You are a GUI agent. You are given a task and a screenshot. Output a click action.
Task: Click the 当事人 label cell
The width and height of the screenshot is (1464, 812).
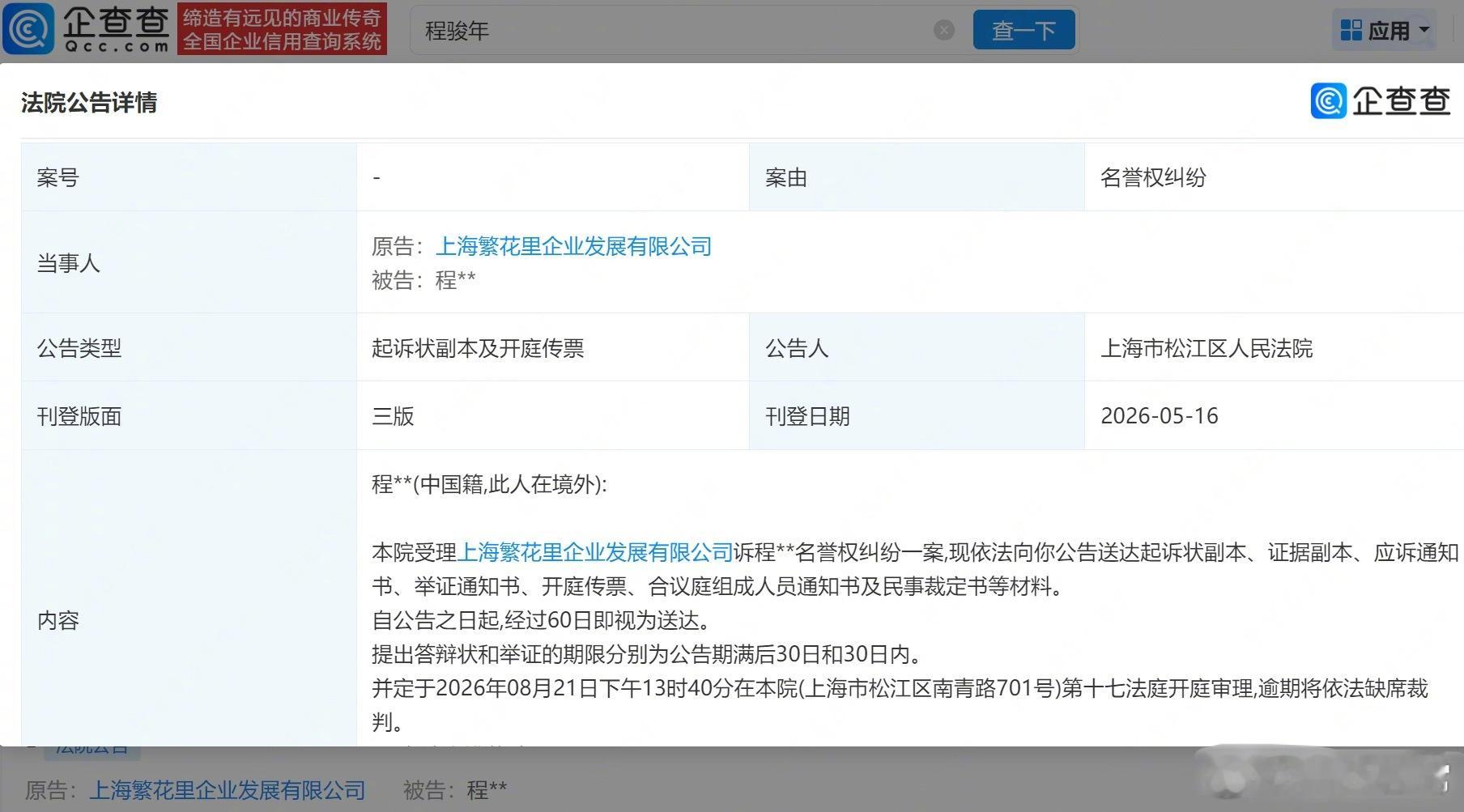189,262
